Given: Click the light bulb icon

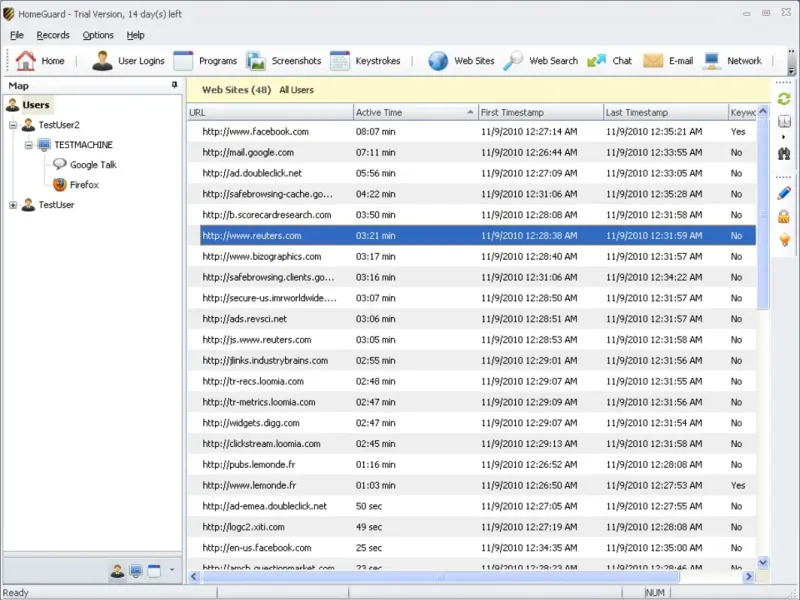Looking at the screenshot, I should 784,240.
